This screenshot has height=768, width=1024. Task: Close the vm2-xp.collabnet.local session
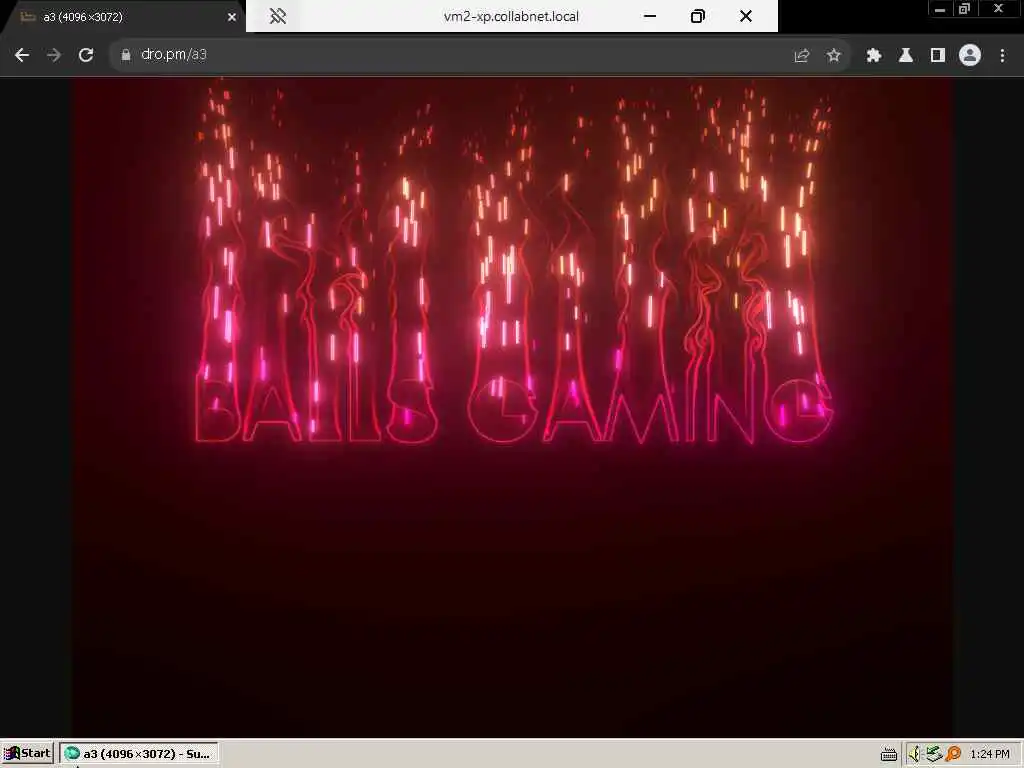click(x=746, y=16)
